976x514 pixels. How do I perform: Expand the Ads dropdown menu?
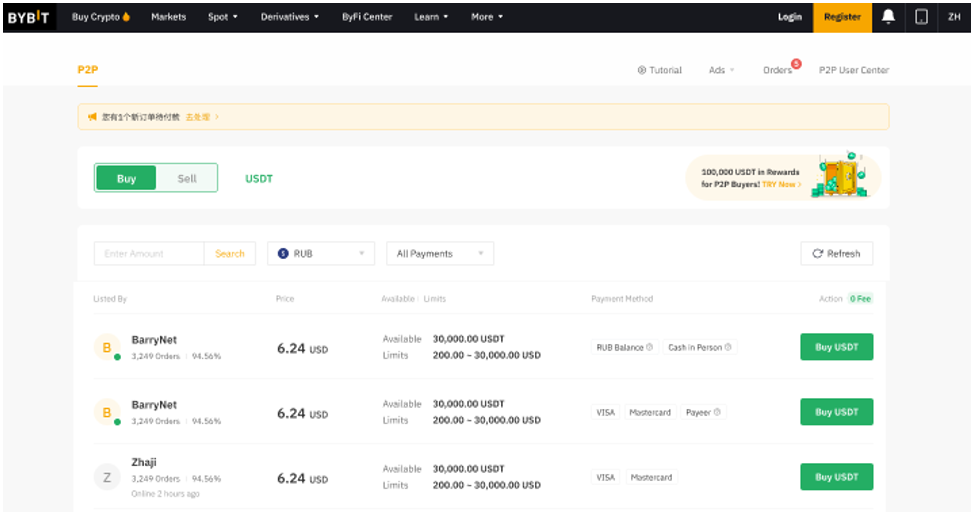721,70
